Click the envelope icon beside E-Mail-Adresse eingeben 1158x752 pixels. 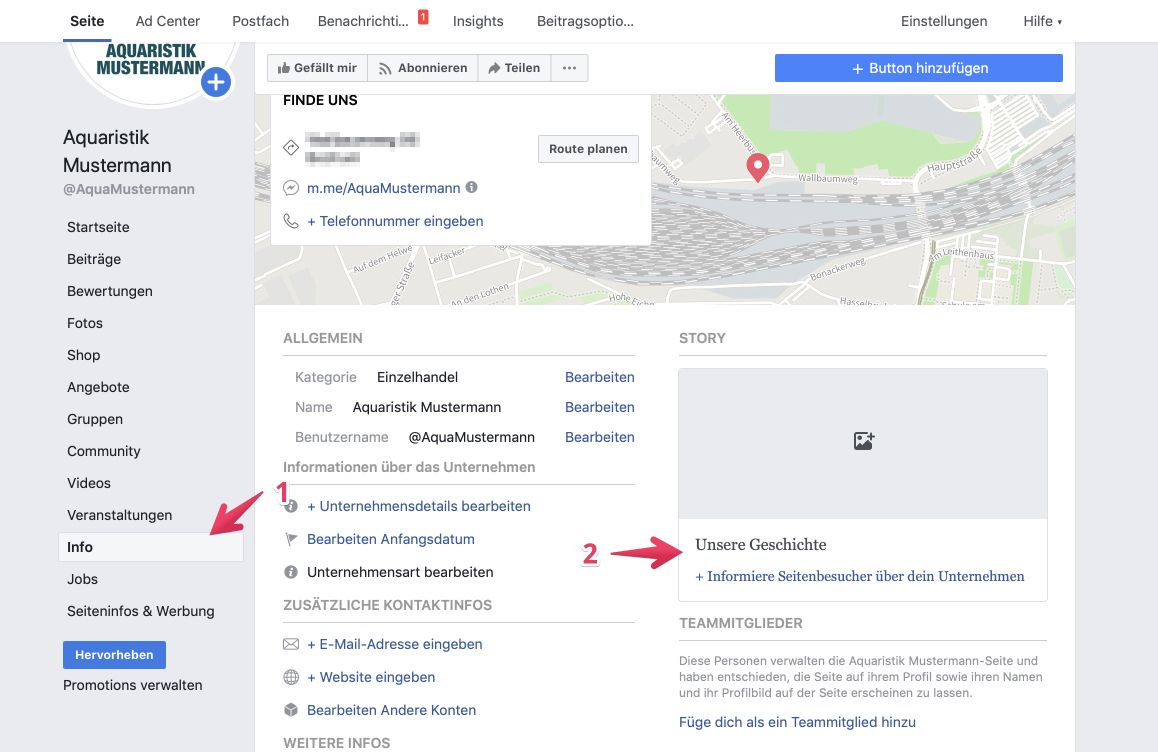291,644
